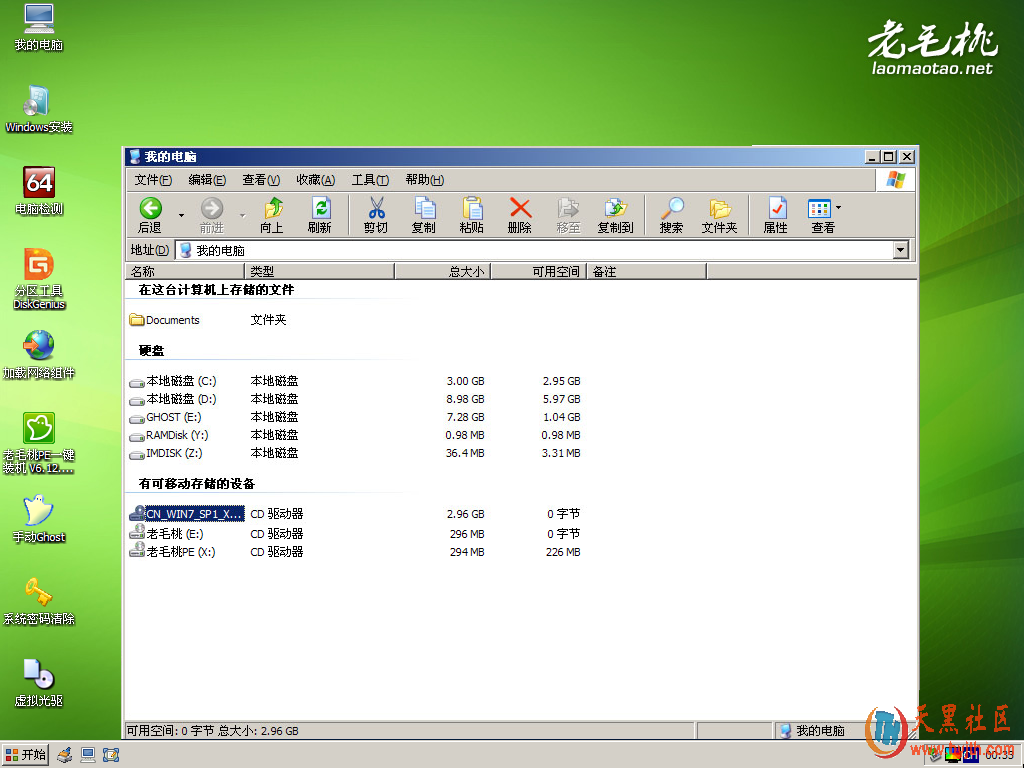Open the Back button history dropdown arrow
This screenshot has height=768, width=1024.
181,215
